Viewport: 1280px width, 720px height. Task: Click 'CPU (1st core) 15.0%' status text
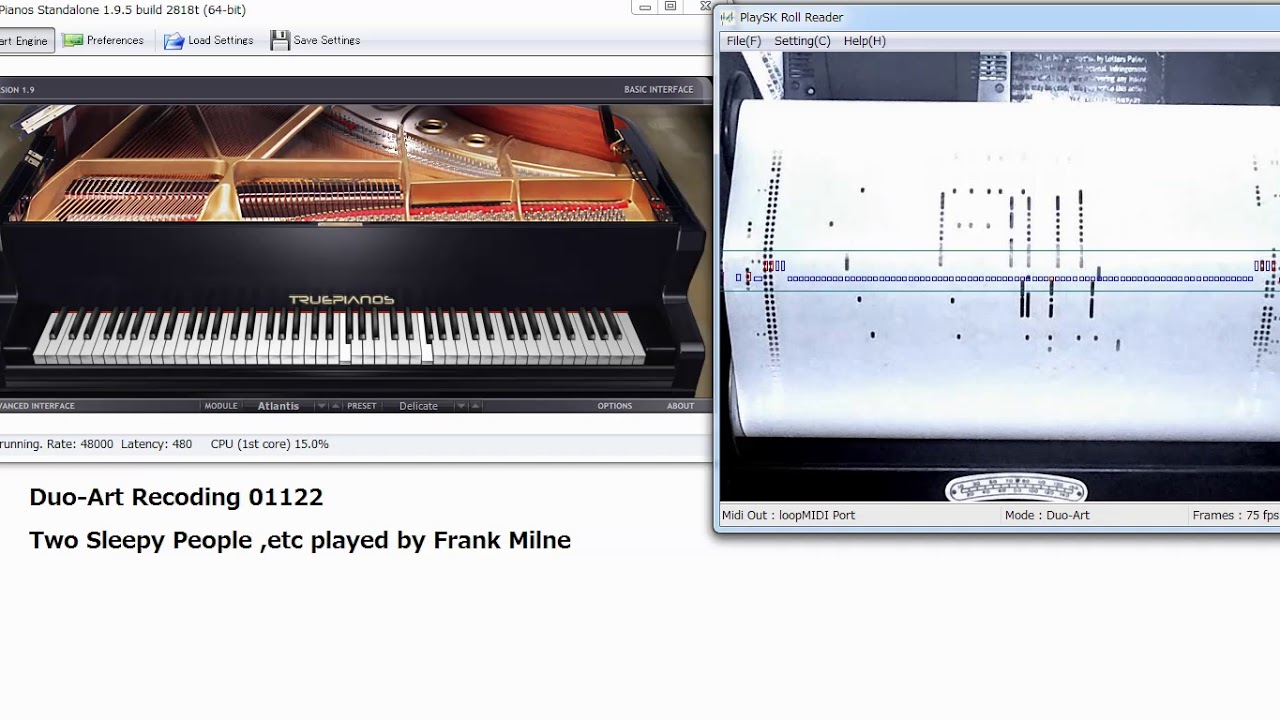coord(269,444)
